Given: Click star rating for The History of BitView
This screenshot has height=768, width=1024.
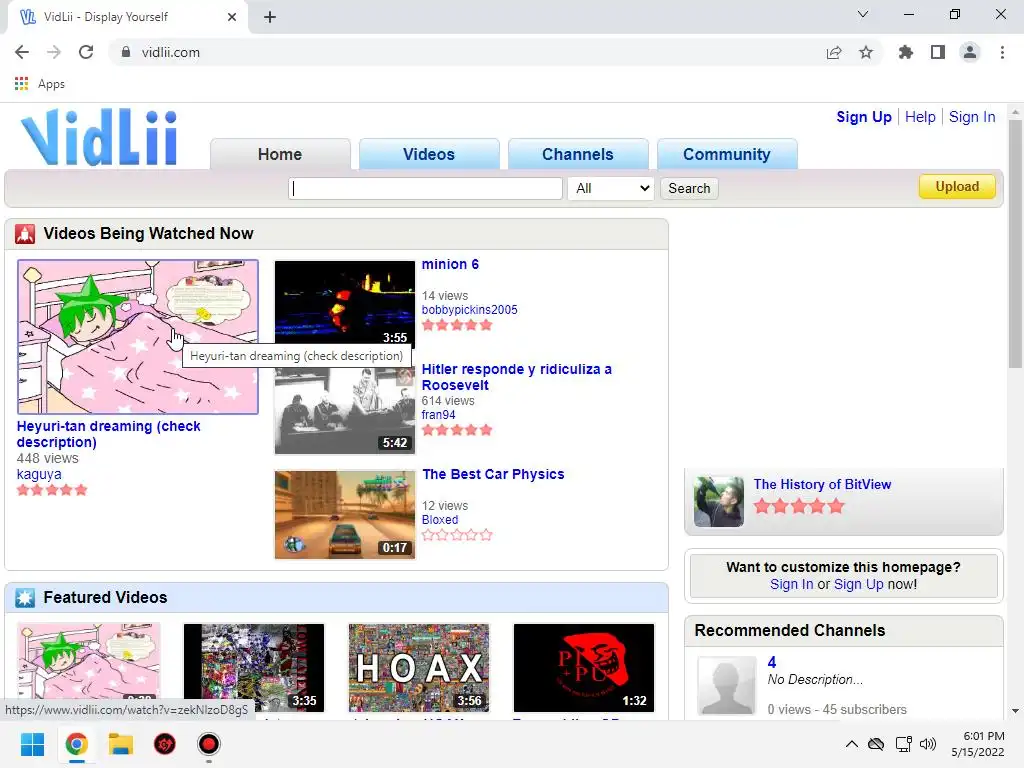Looking at the screenshot, I should pyautogui.click(x=799, y=506).
